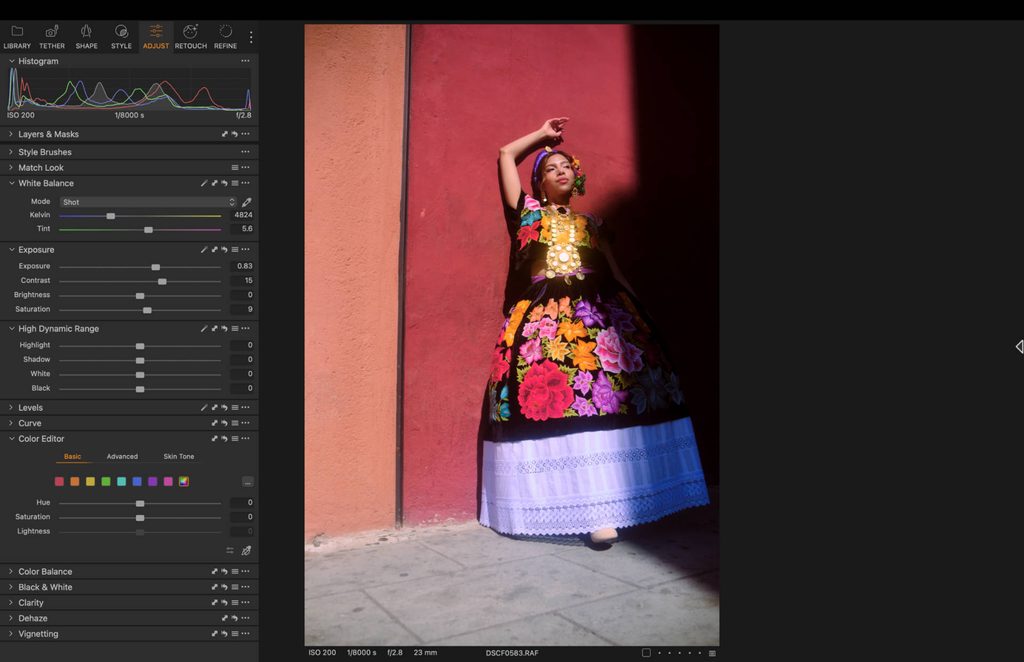Expand the Style Brushes panel
The image size is (1024, 662).
11,151
